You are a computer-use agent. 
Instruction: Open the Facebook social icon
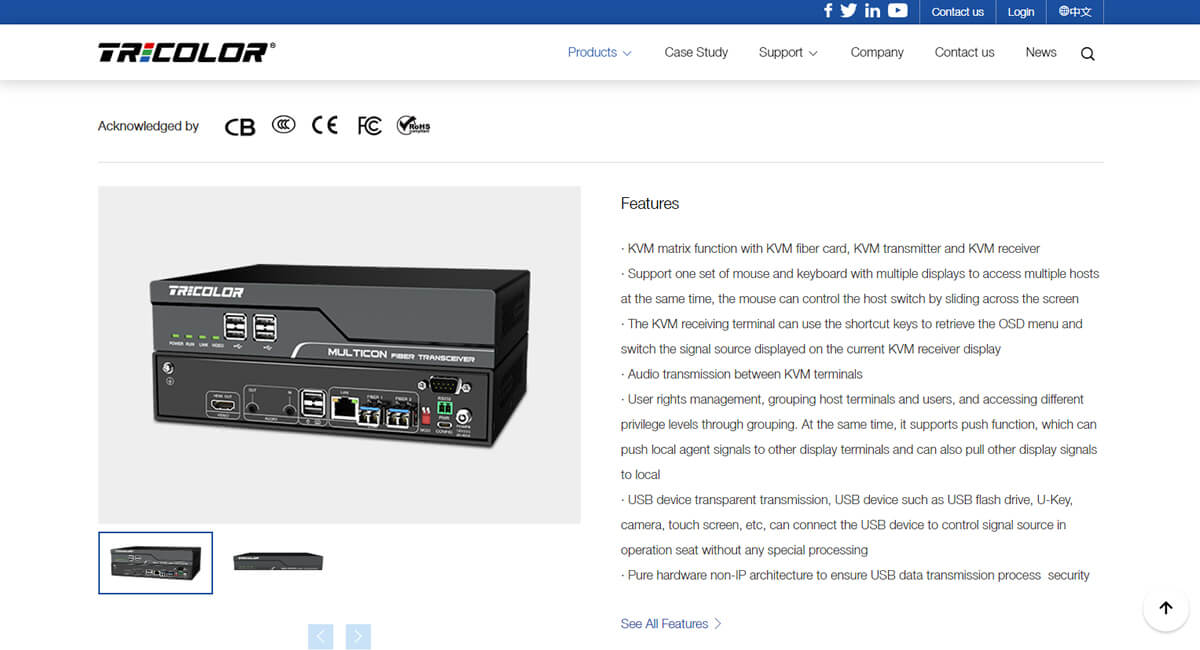pos(828,11)
